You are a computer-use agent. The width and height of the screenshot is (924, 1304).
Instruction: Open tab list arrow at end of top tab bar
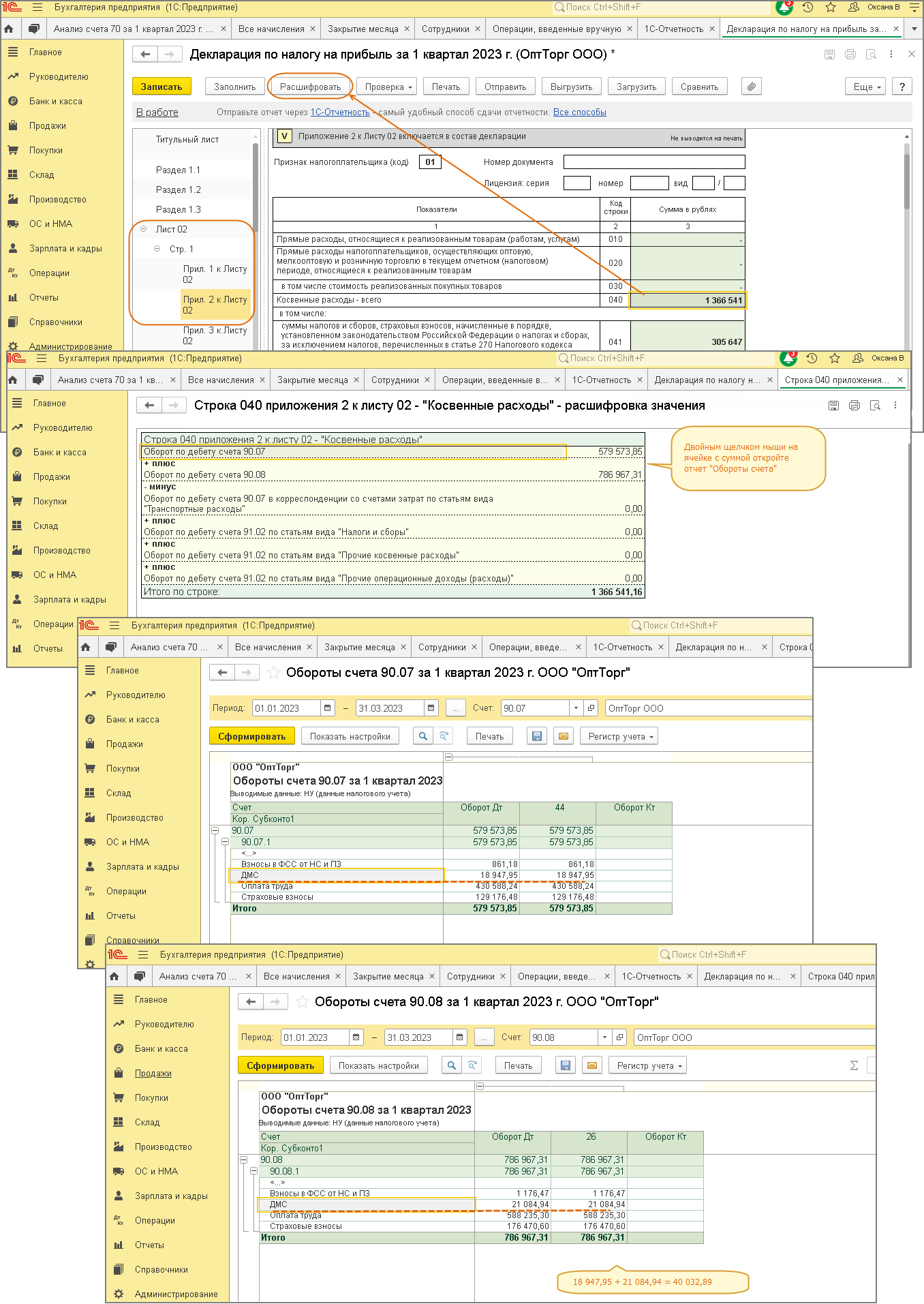[x=915, y=29]
